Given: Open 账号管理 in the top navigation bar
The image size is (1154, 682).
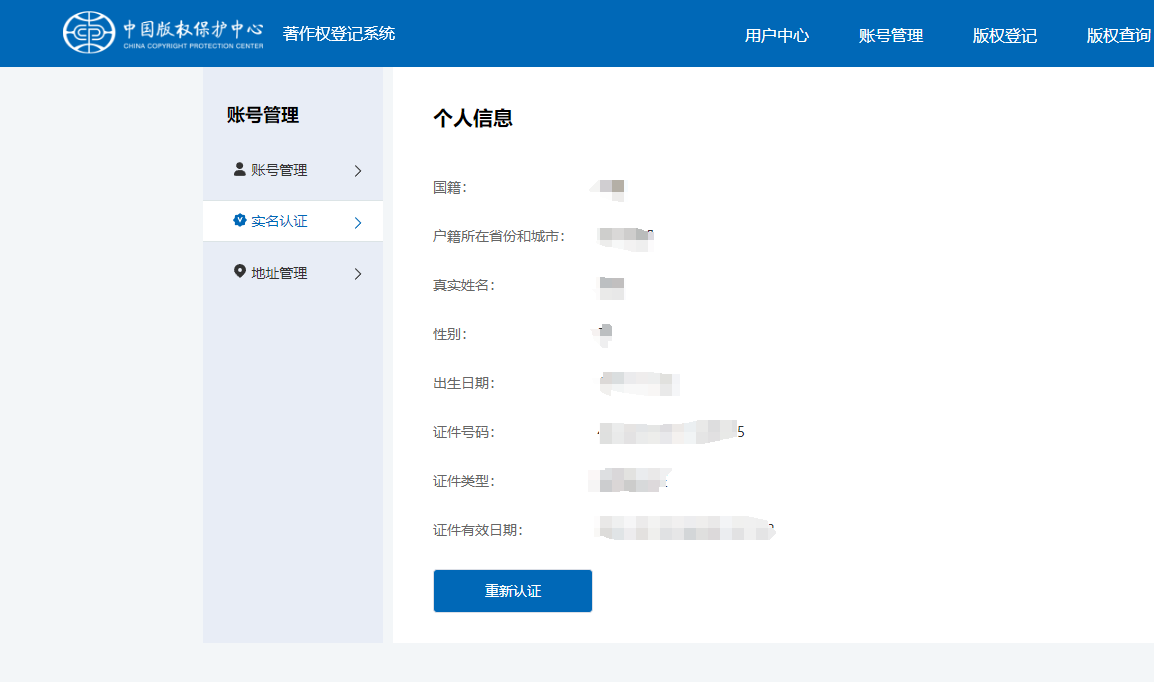Looking at the screenshot, I should 890,36.
